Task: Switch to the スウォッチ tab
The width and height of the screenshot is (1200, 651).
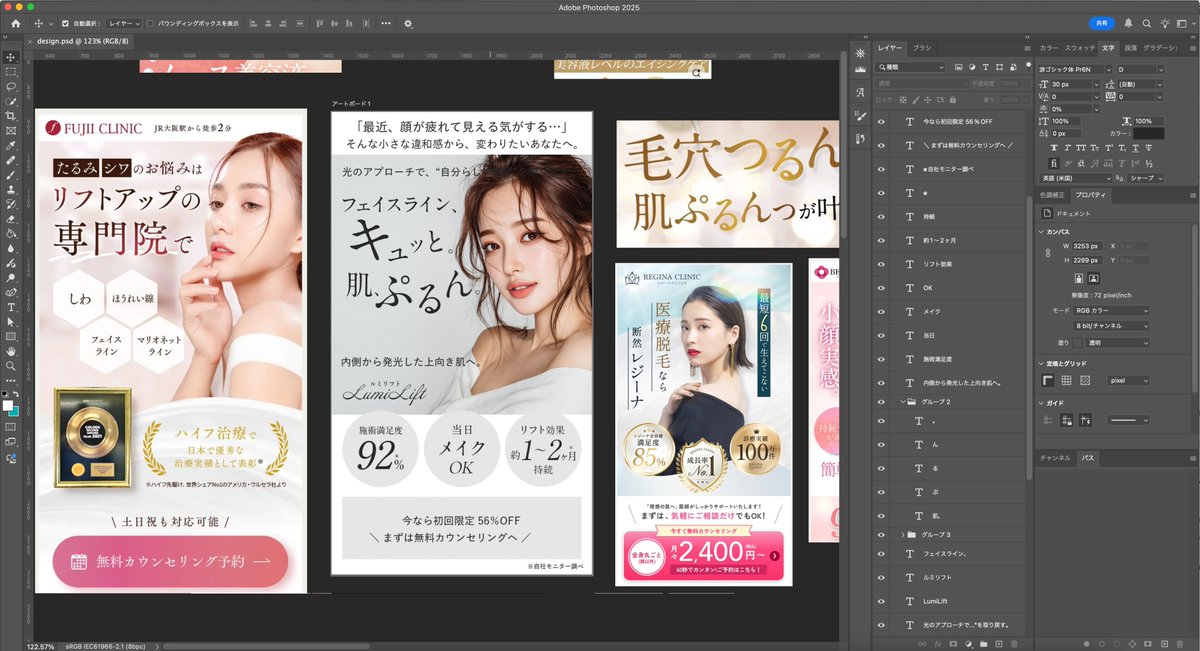Action: pos(1080,48)
